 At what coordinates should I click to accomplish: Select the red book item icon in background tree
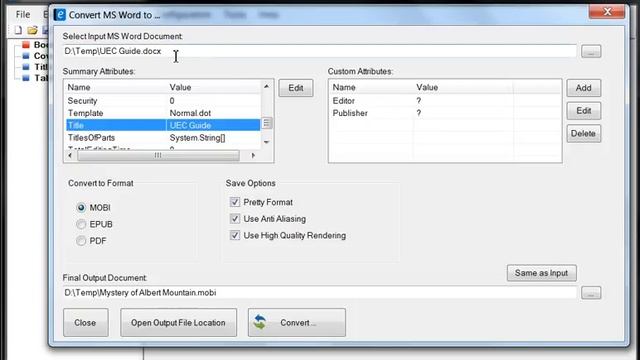pos(26,44)
